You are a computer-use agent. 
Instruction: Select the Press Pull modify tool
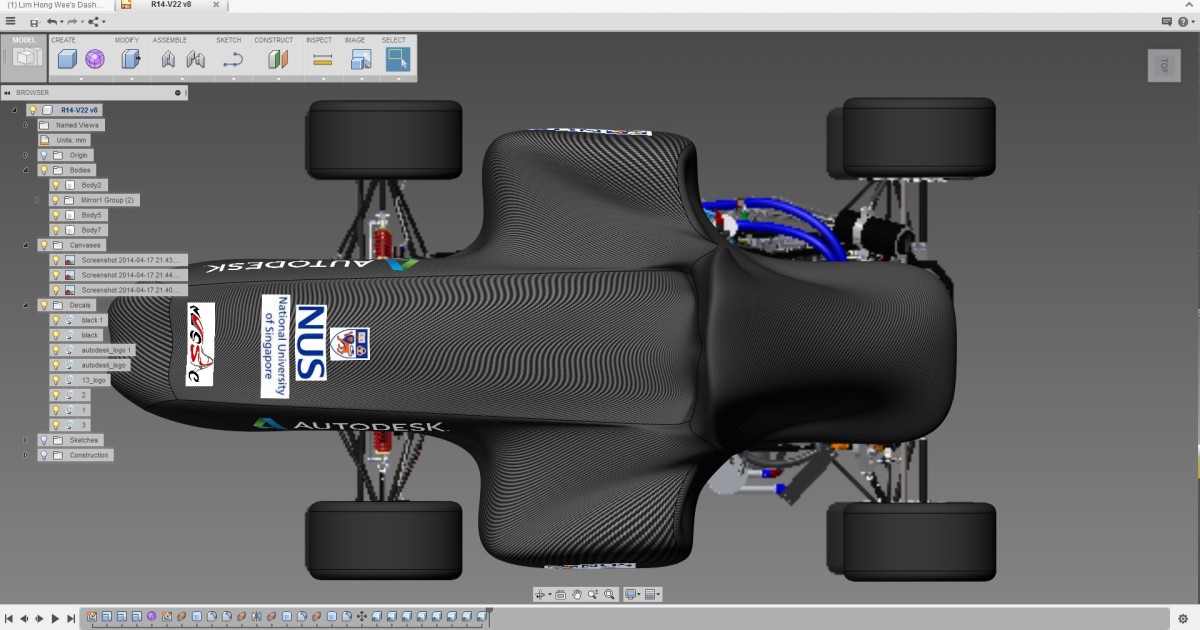(x=129, y=58)
